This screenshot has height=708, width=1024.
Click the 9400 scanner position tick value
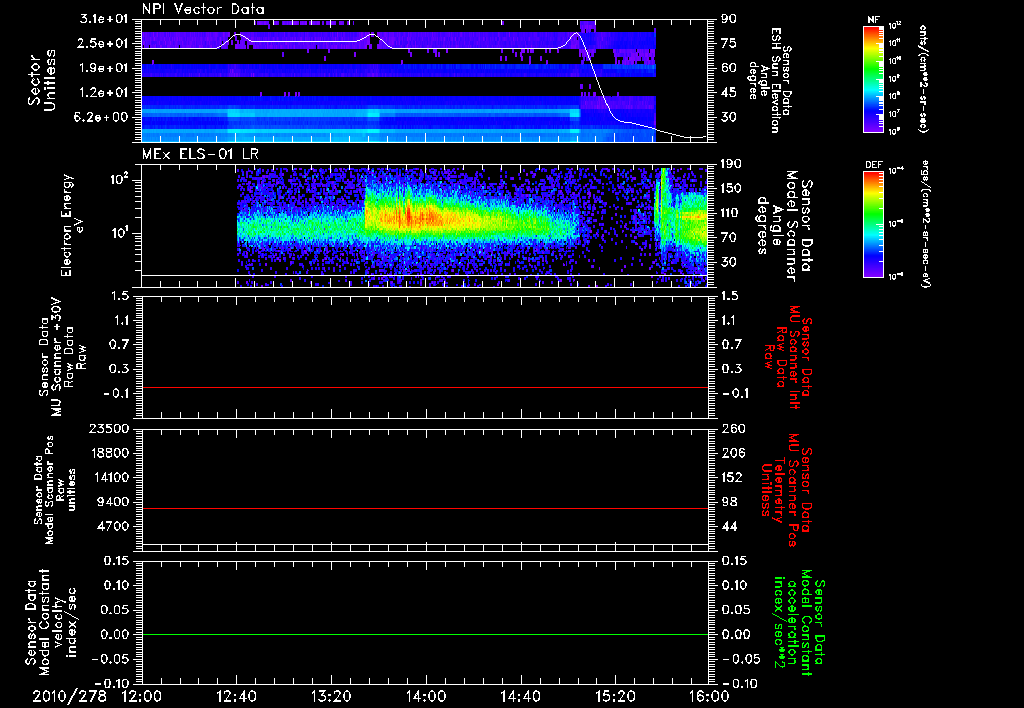tap(114, 502)
